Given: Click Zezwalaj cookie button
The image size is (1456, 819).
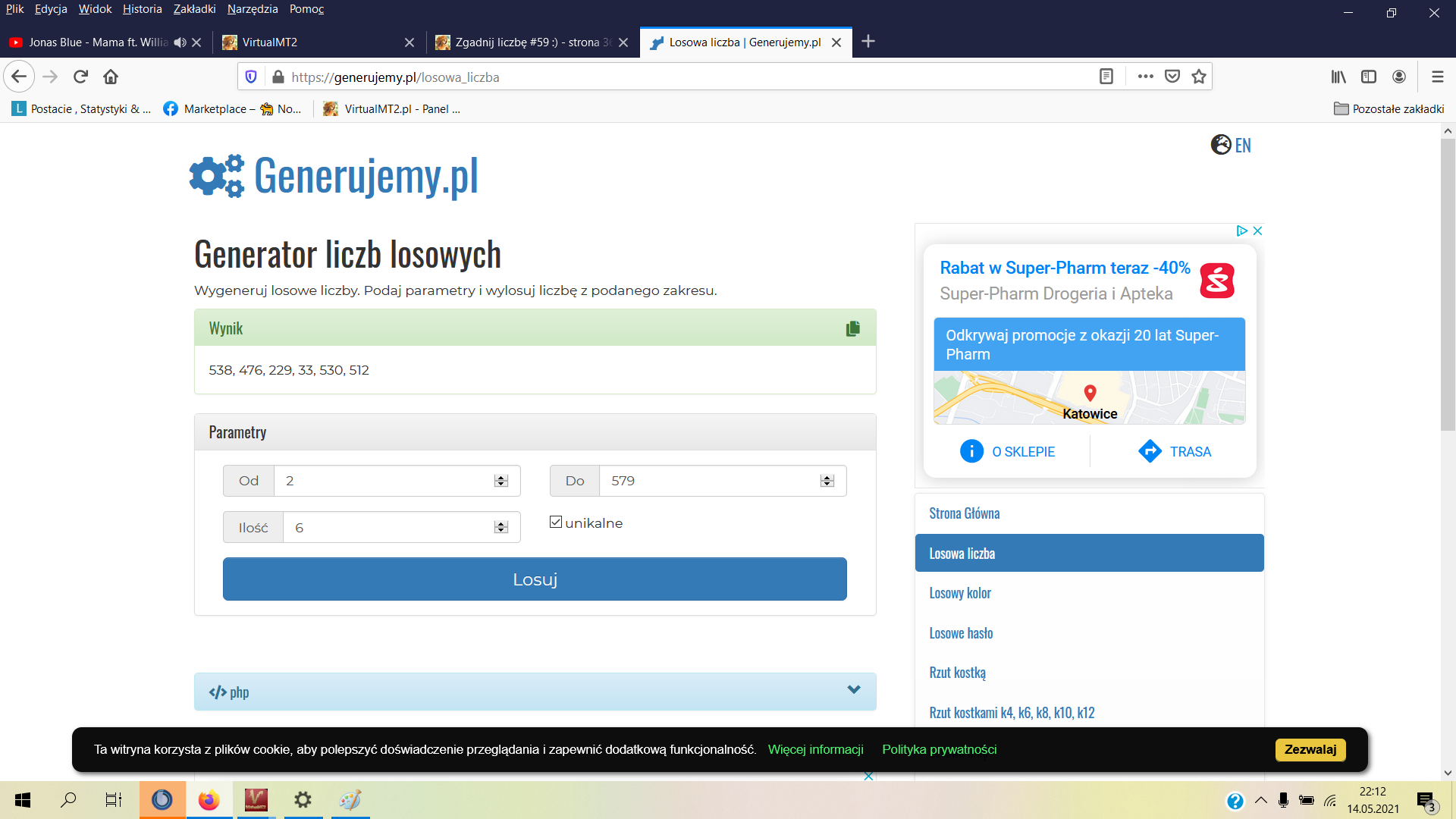Looking at the screenshot, I should click(1310, 749).
